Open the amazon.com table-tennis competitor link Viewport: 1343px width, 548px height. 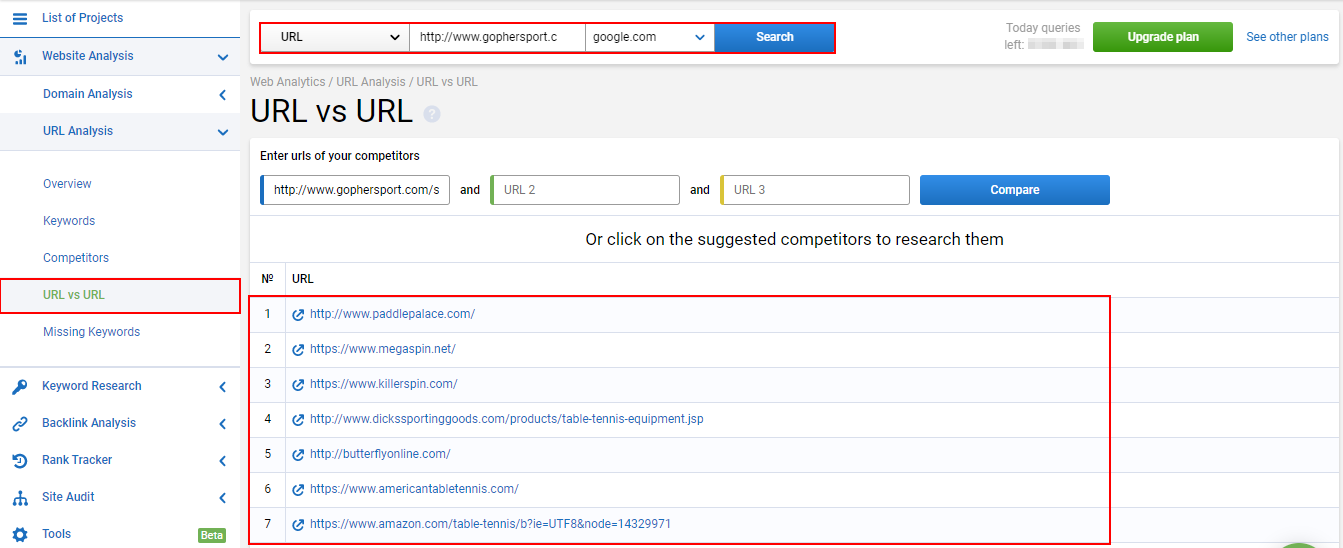[490, 524]
